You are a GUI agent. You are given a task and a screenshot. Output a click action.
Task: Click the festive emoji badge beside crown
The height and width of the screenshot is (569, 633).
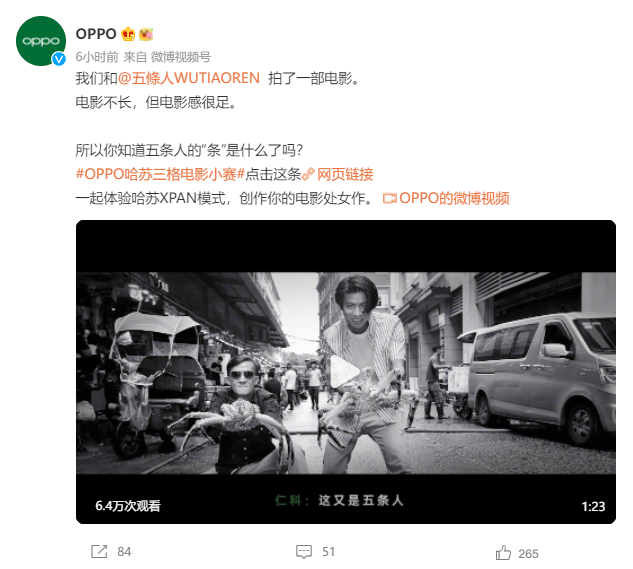(x=146, y=34)
